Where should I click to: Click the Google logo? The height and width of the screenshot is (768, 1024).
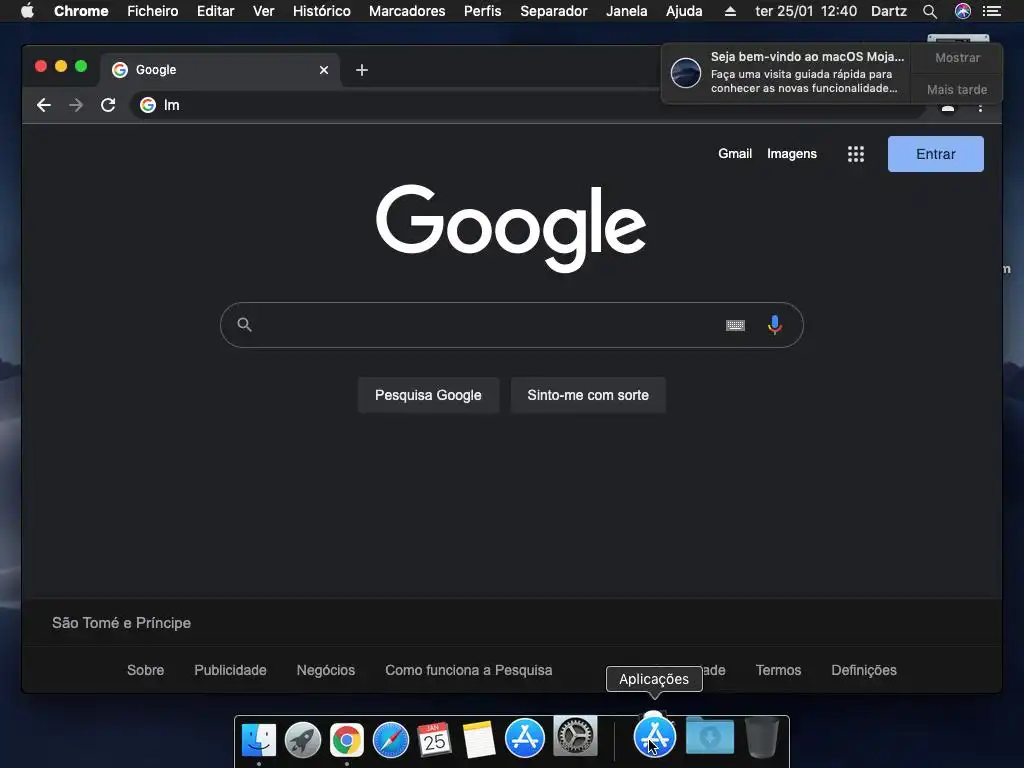[x=511, y=228]
